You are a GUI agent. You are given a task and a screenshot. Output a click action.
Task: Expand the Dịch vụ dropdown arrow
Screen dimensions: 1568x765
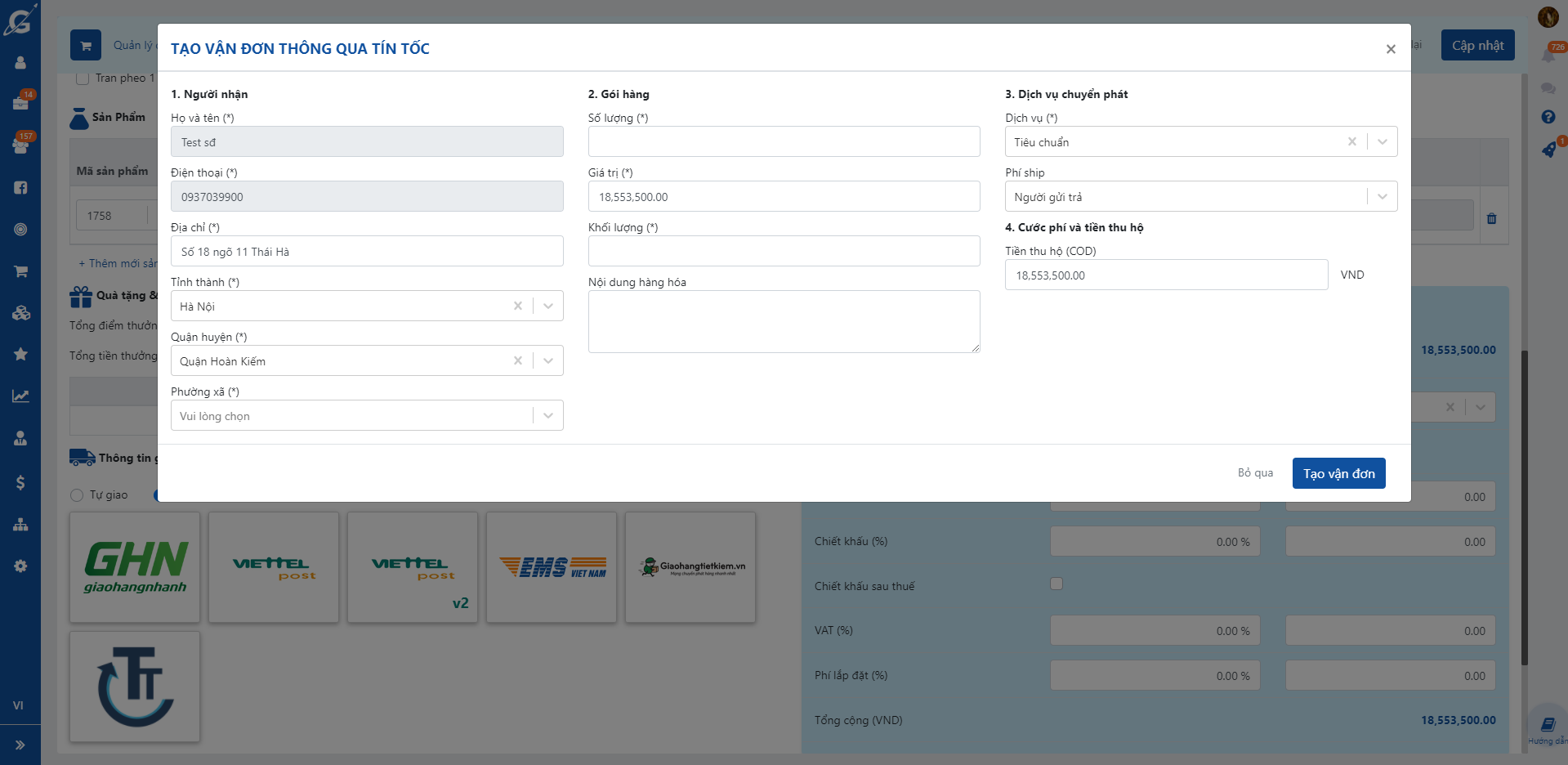pyautogui.click(x=1382, y=141)
